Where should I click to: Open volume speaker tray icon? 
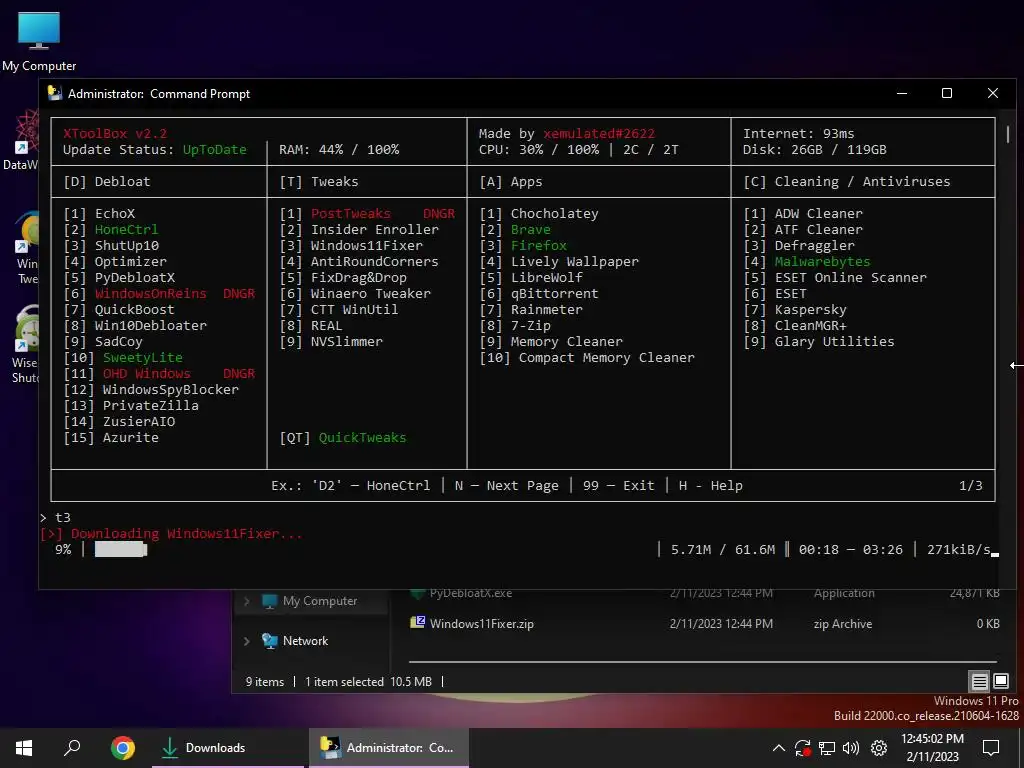point(851,748)
